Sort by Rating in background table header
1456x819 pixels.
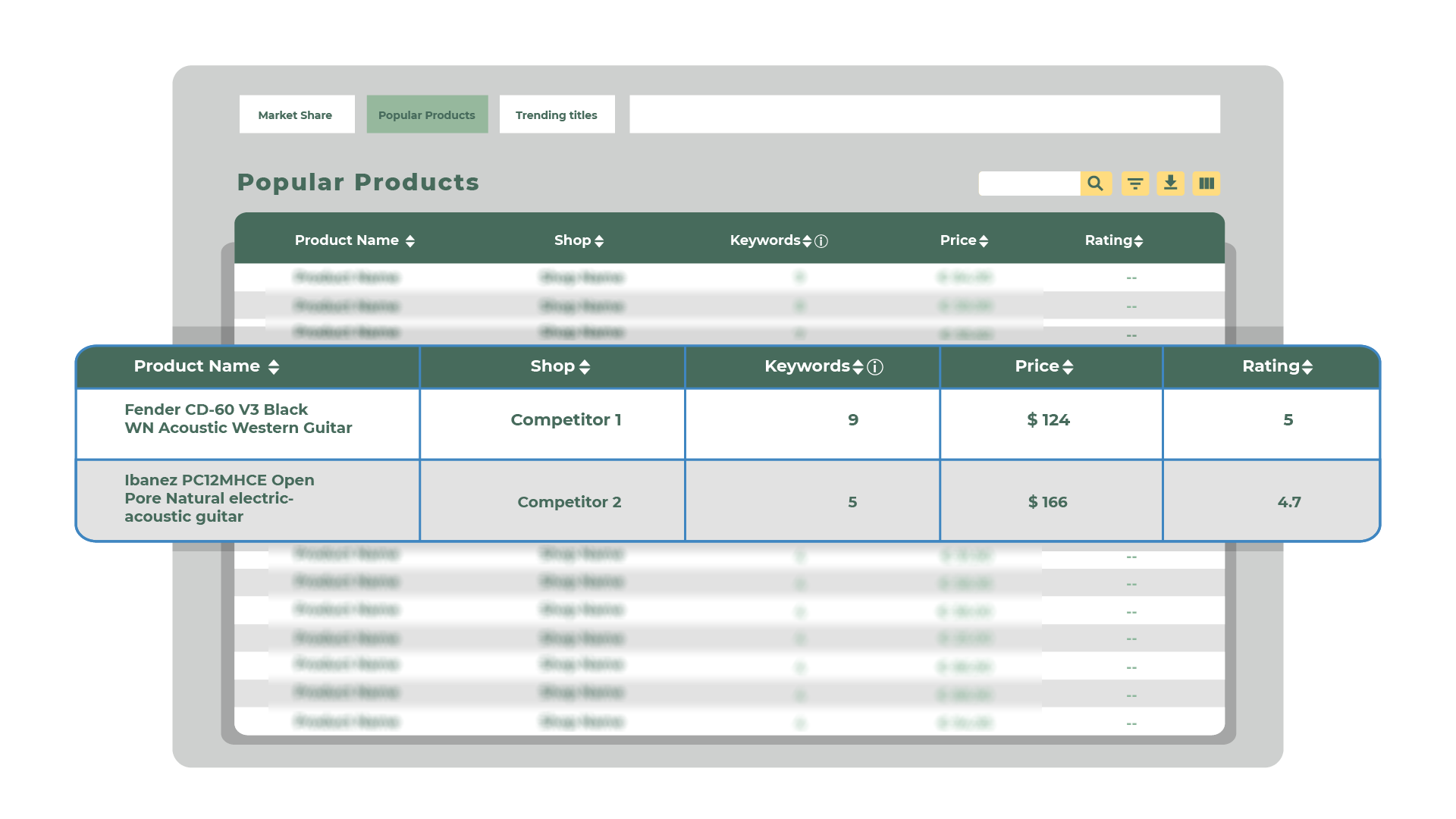pyautogui.click(x=1138, y=241)
